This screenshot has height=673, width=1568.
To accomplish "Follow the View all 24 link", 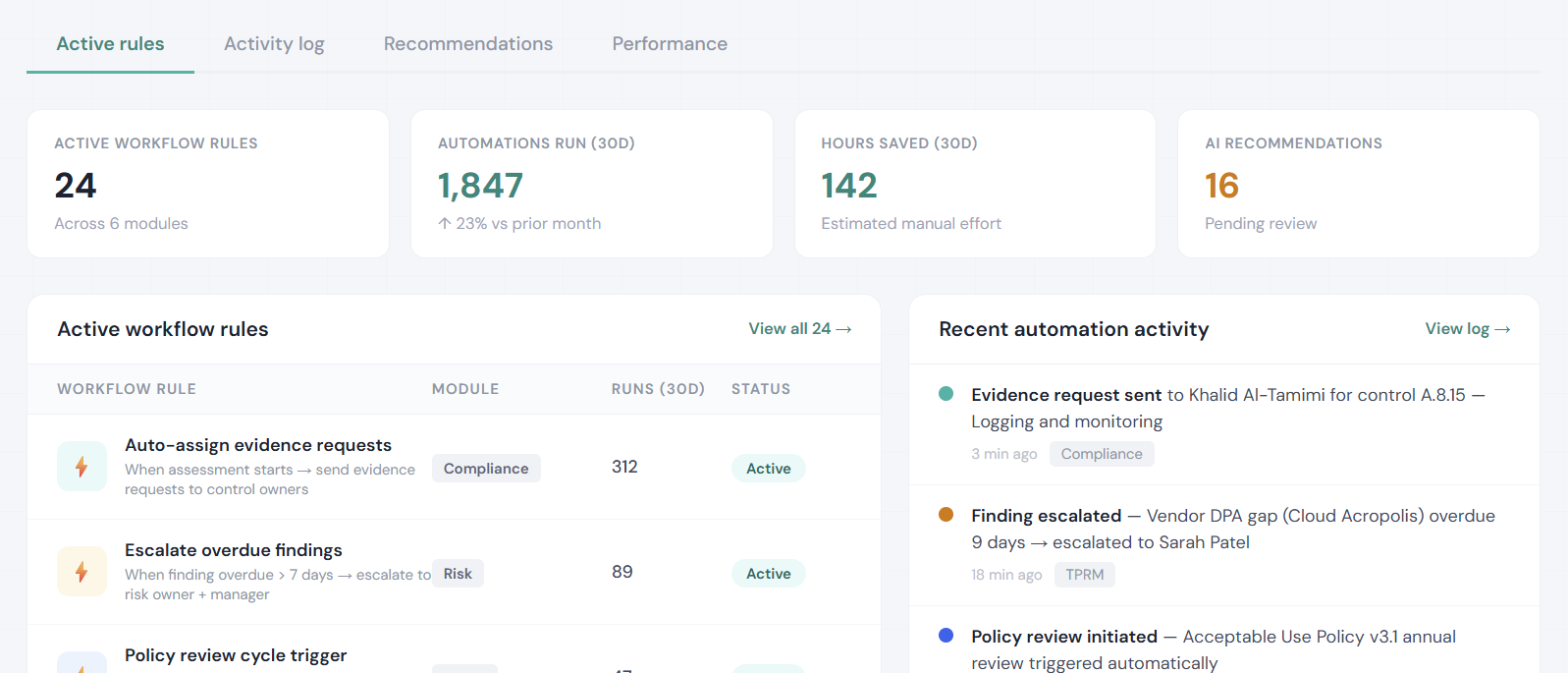I will pyautogui.click(x=800, y=329).
